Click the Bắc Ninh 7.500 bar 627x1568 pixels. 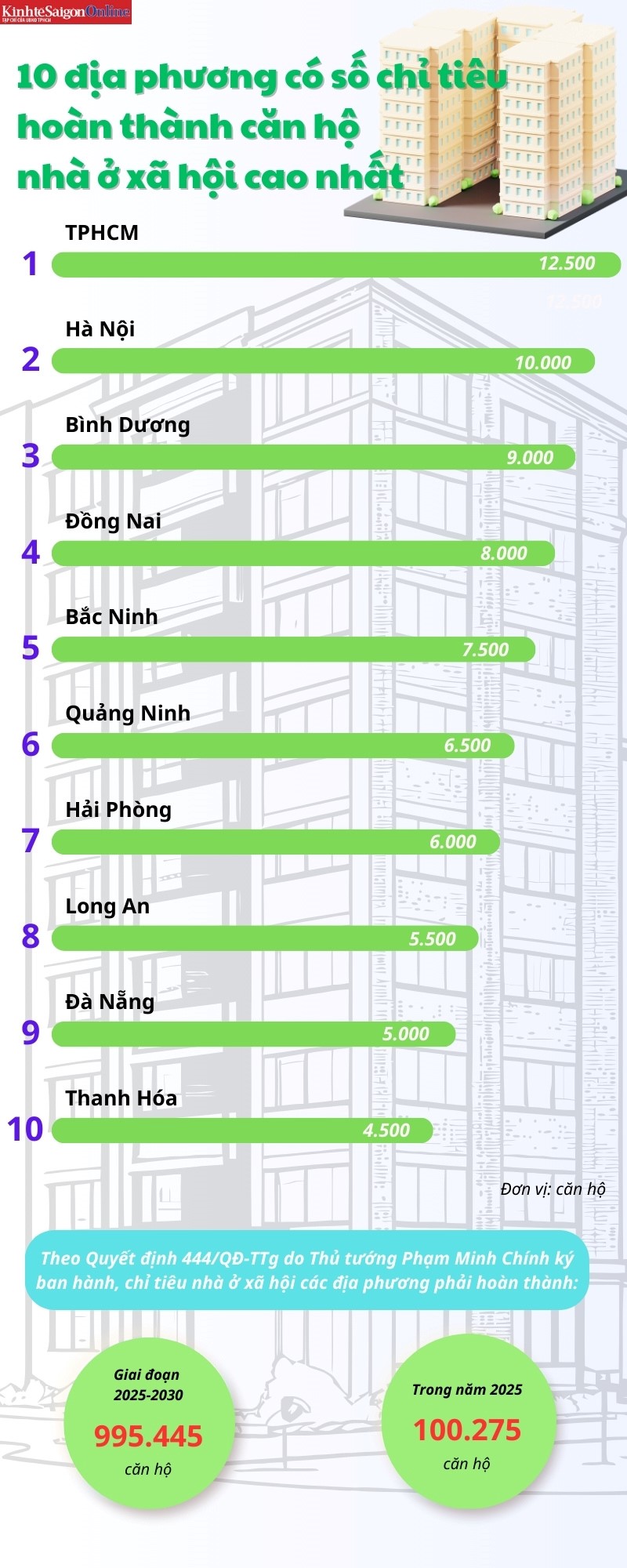tap(294, 649)
